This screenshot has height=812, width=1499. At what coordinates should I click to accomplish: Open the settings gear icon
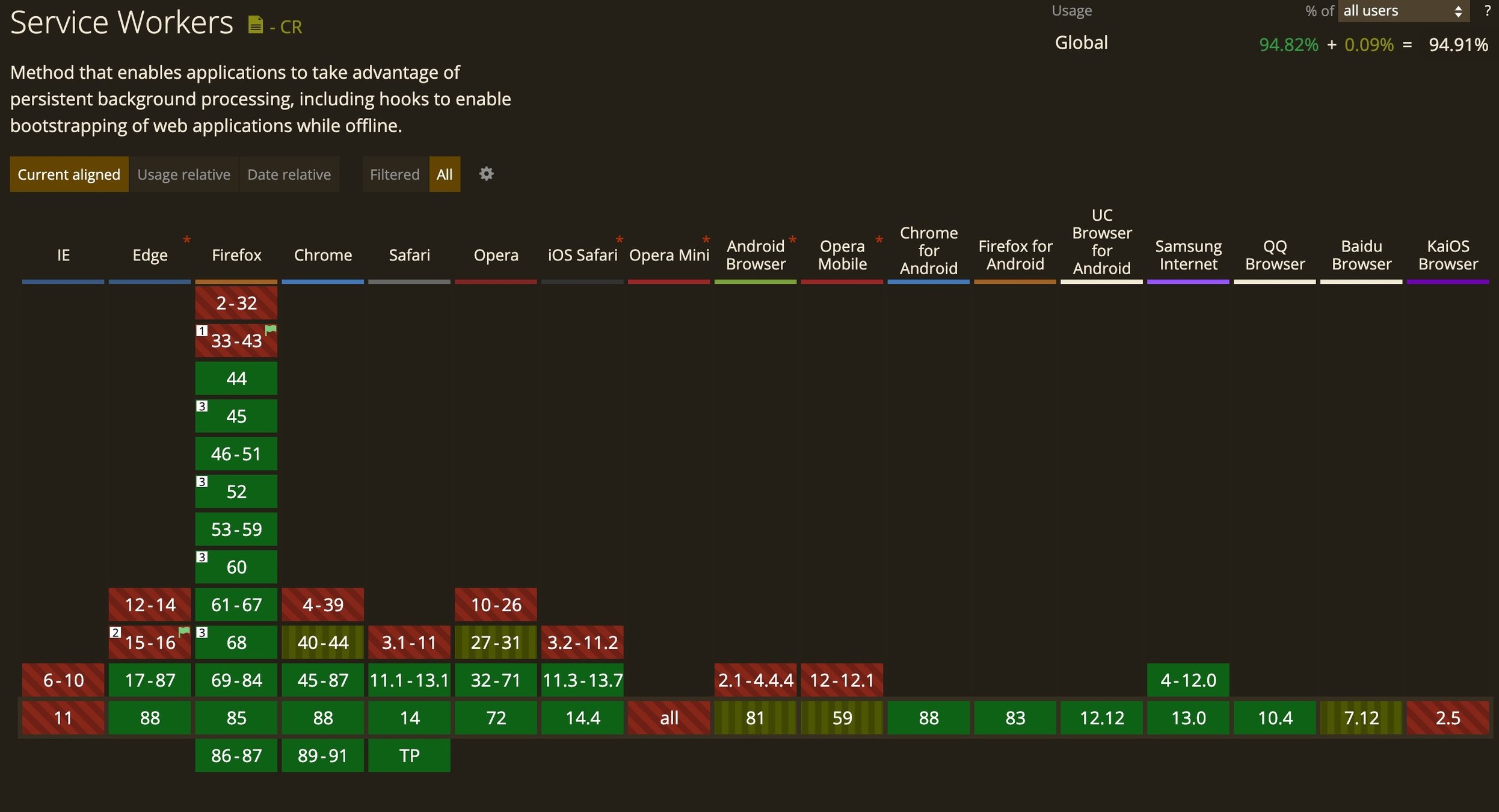[486, 174]
